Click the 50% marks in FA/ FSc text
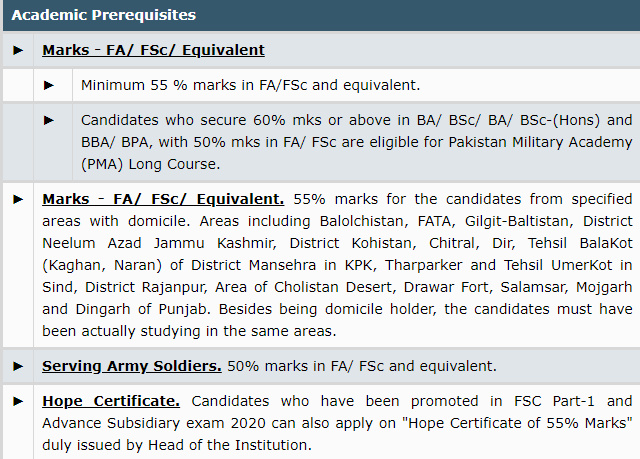 coord(362,366)
